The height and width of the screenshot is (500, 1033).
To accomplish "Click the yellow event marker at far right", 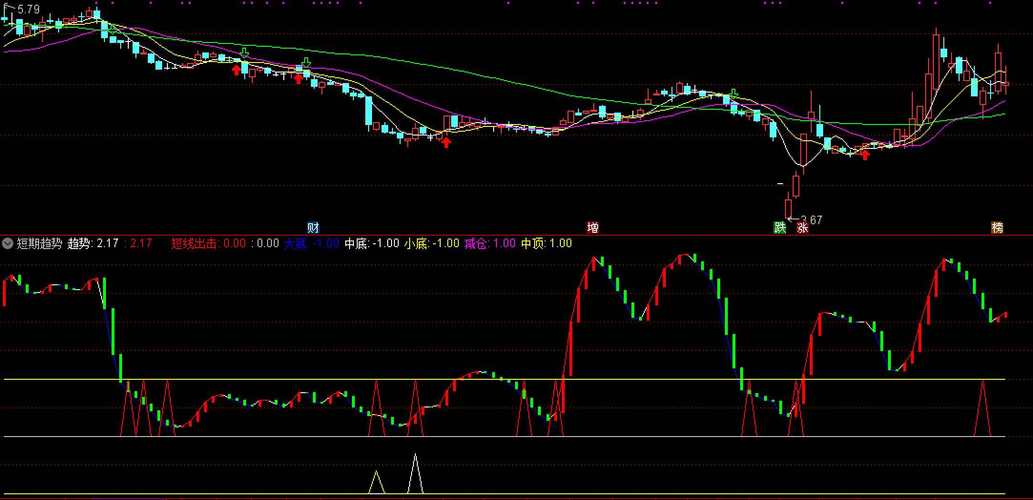I will tap(996, 227).
